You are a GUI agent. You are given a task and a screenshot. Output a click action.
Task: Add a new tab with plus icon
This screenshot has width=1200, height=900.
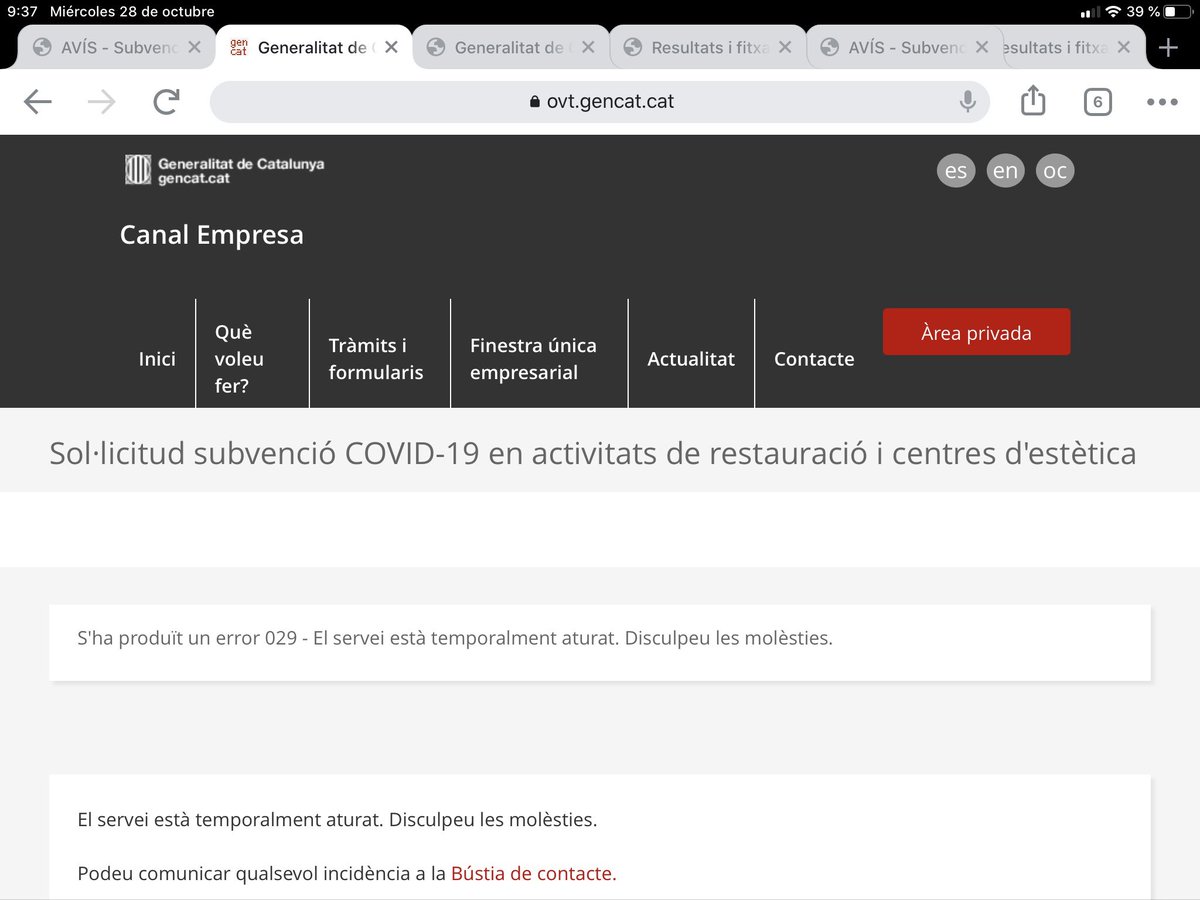[x=1167, y=47]
